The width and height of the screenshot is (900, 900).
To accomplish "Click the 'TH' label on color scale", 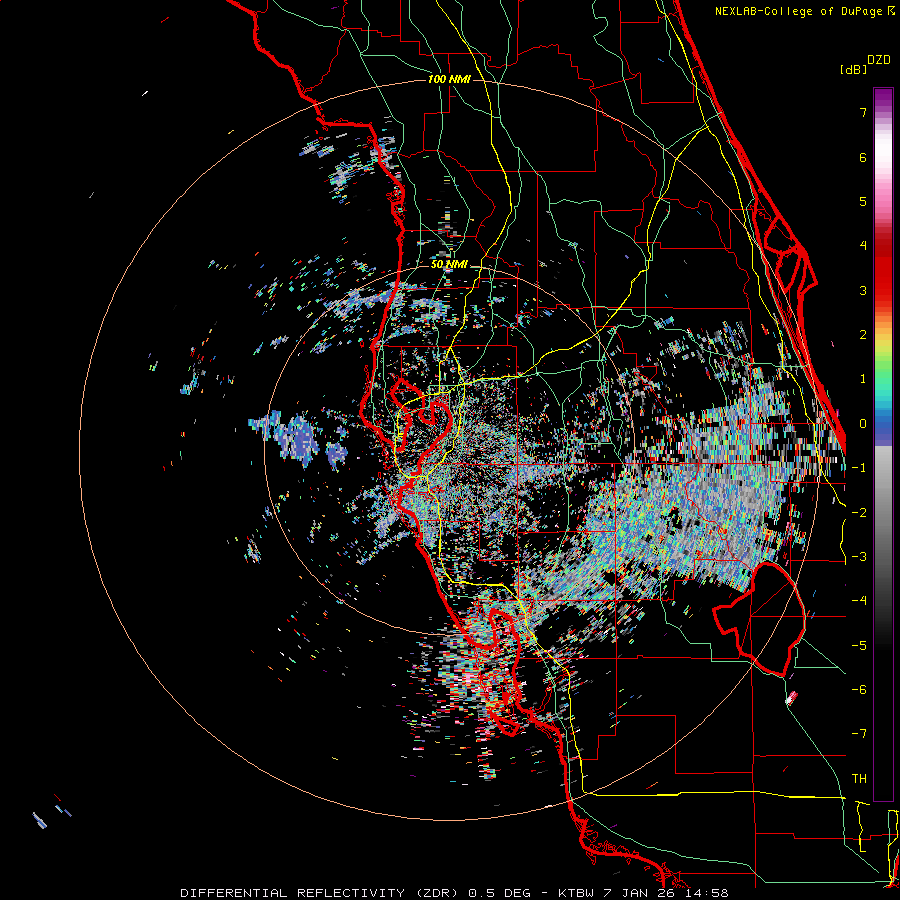I will point(859,779).
